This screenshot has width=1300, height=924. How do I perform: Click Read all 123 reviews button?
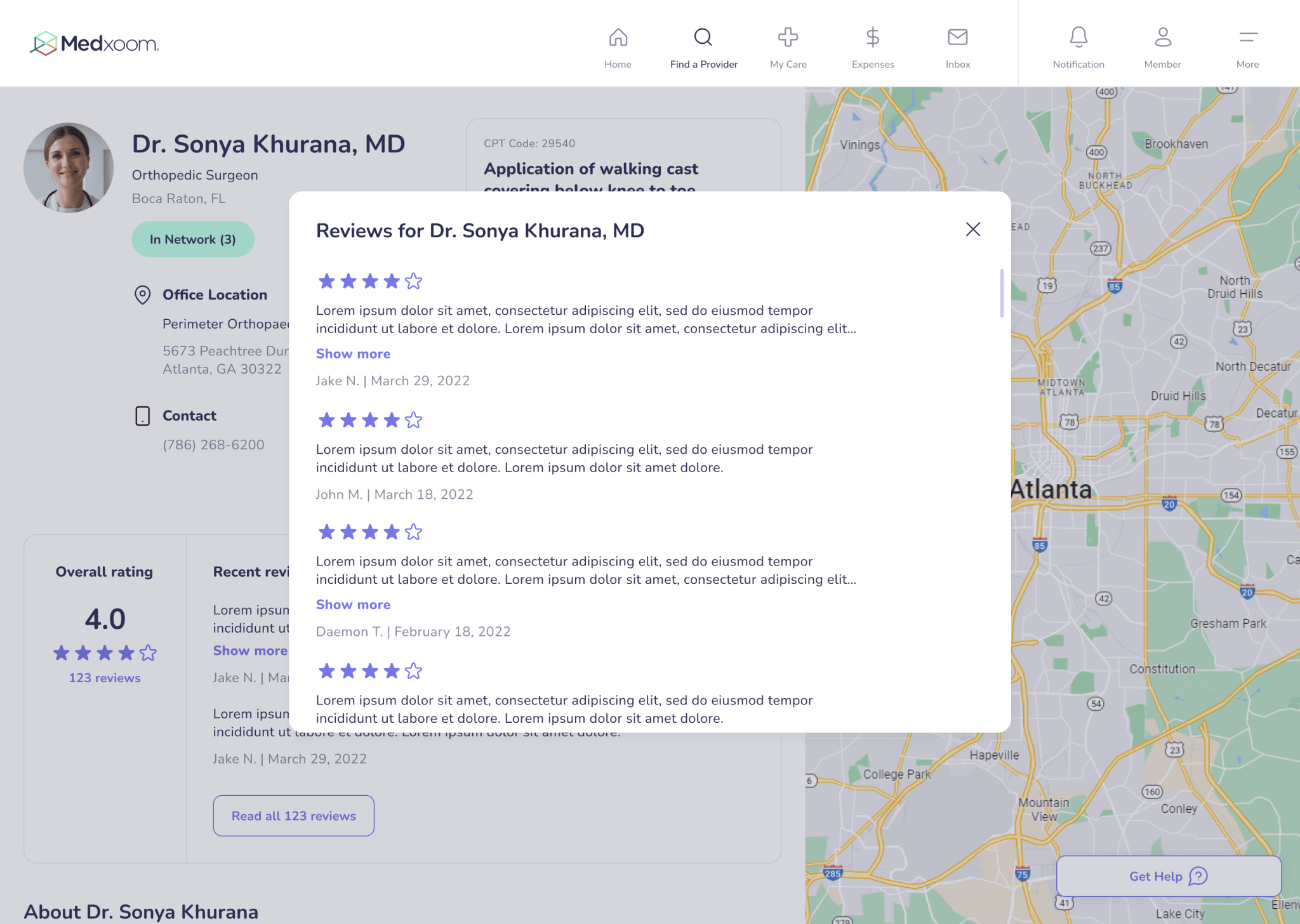pos(293,815)
